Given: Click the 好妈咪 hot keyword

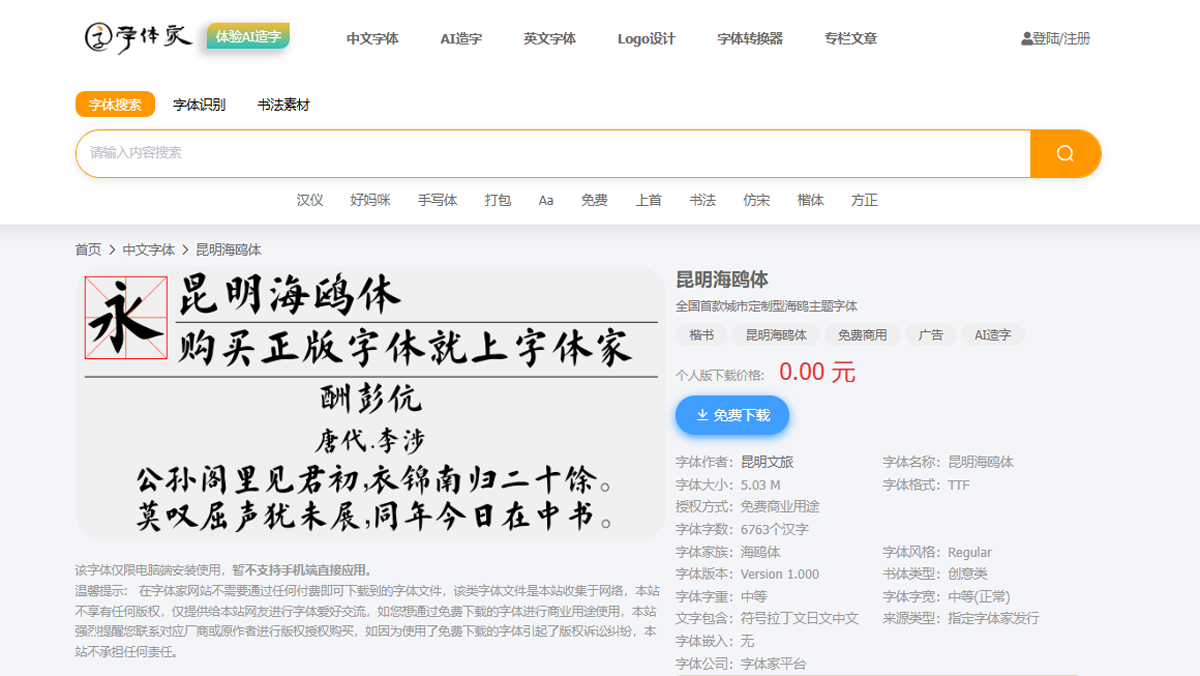Looking at the screenshot, I should 370,200.
